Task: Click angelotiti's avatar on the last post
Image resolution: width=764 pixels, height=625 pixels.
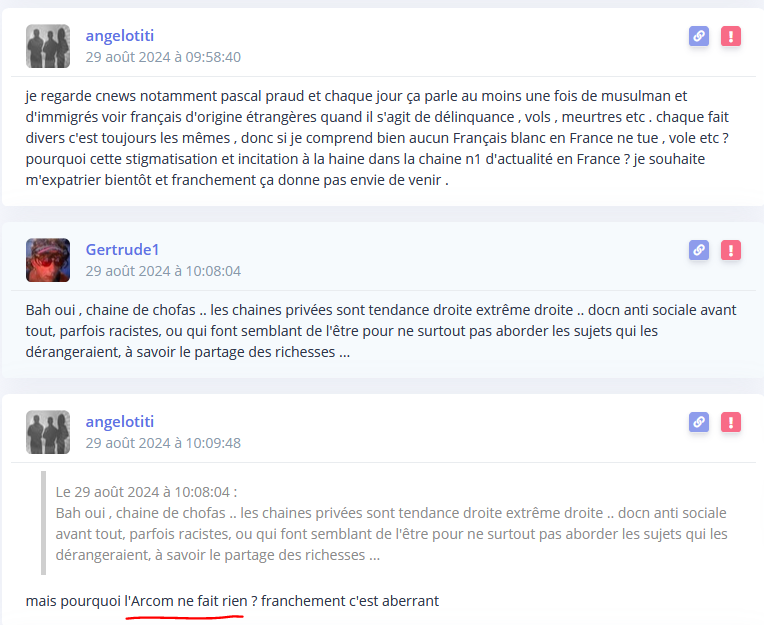Action: 48,432
